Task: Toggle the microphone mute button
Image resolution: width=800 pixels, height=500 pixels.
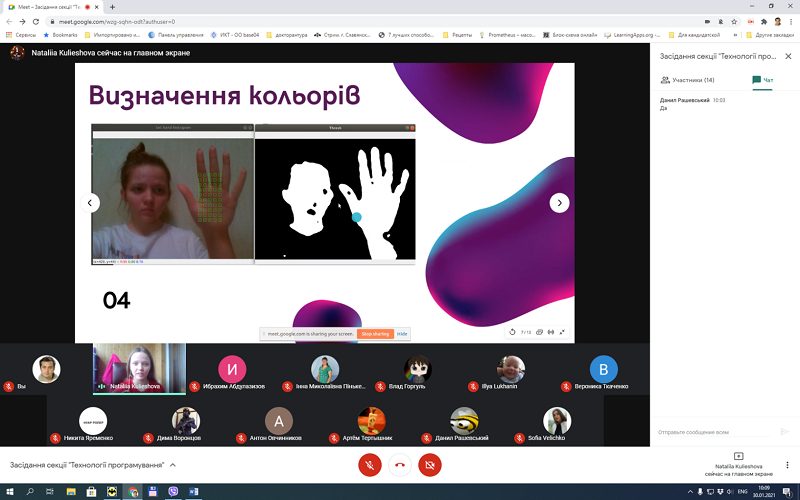Action: (x=370, y=465)
